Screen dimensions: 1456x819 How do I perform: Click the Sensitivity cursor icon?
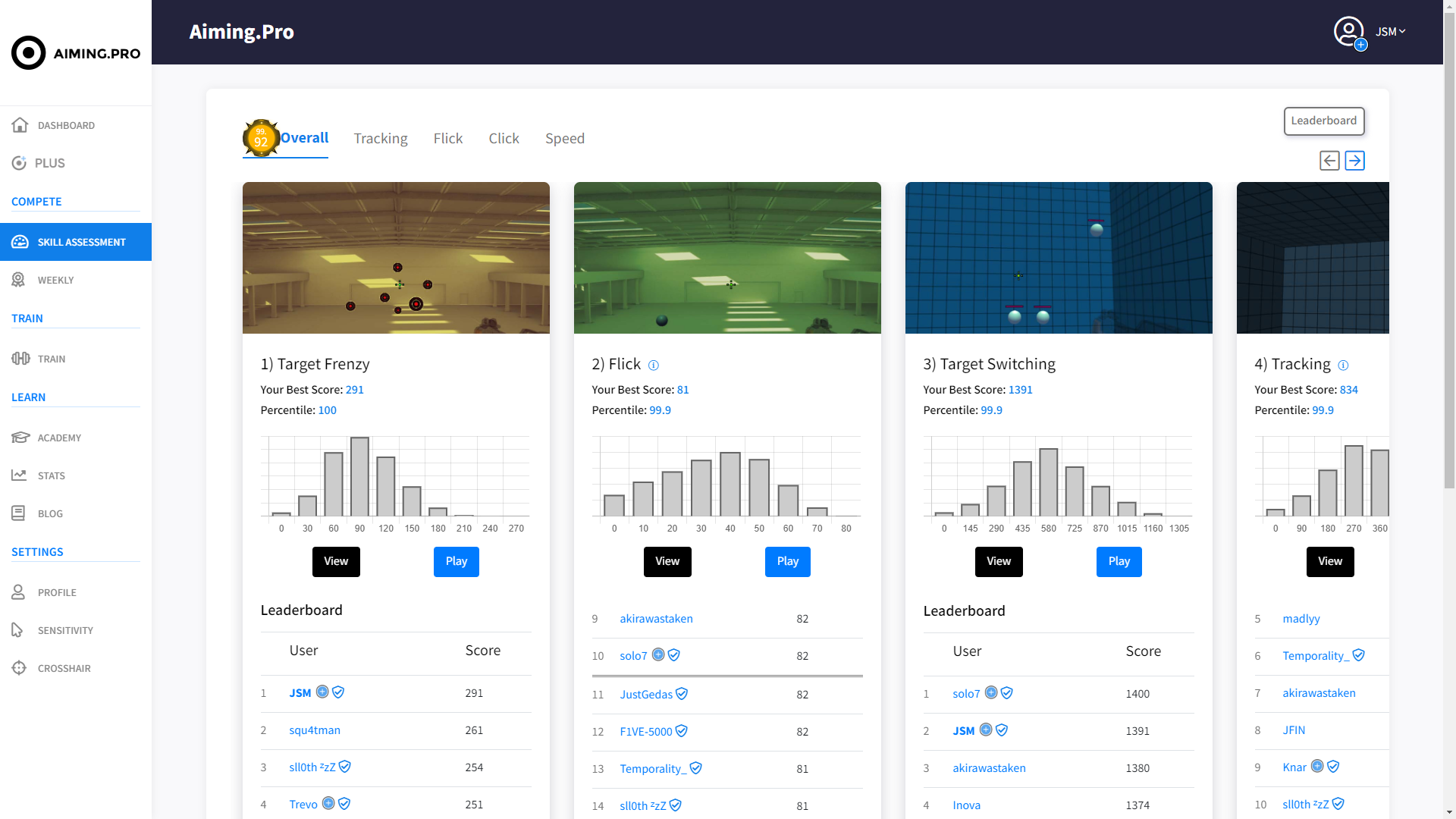17,630
